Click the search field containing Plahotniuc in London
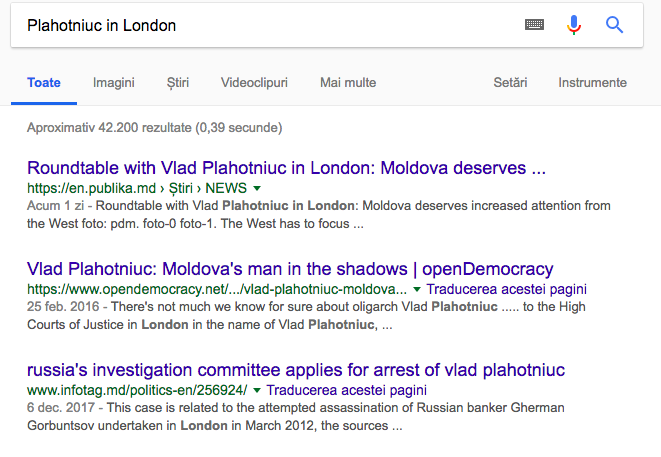 tap(270, 25)
